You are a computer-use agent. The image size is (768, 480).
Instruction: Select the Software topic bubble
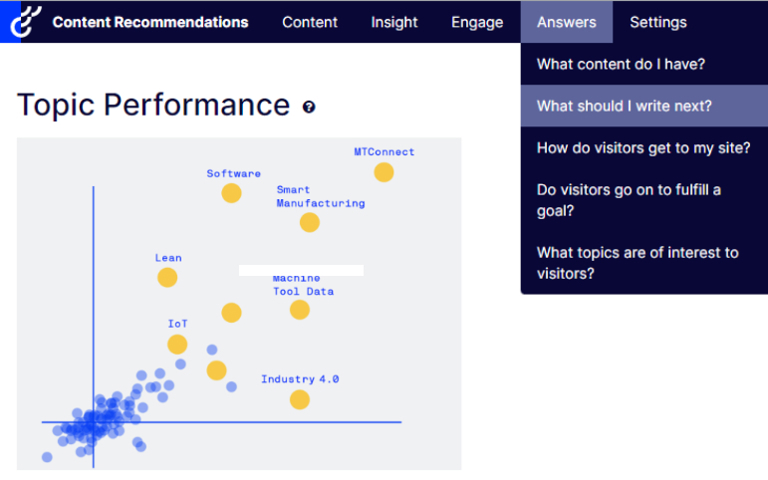tap(231, 193)
